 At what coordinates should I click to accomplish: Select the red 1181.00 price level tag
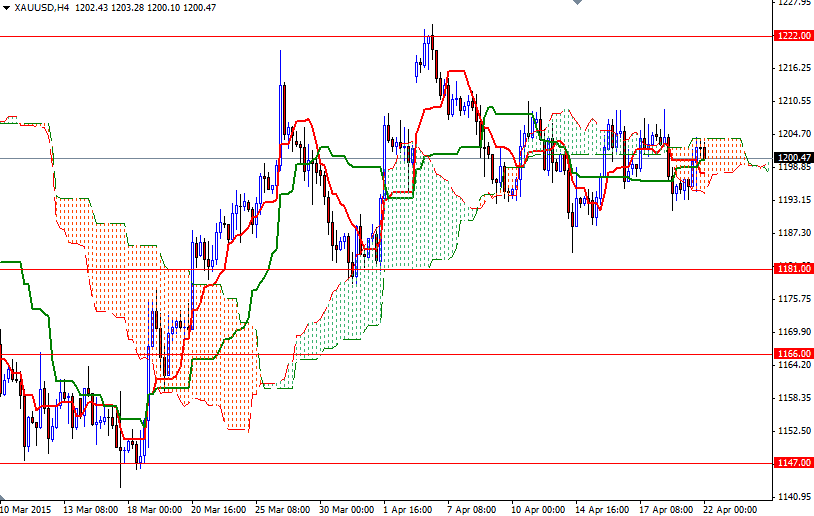[793, 269]
